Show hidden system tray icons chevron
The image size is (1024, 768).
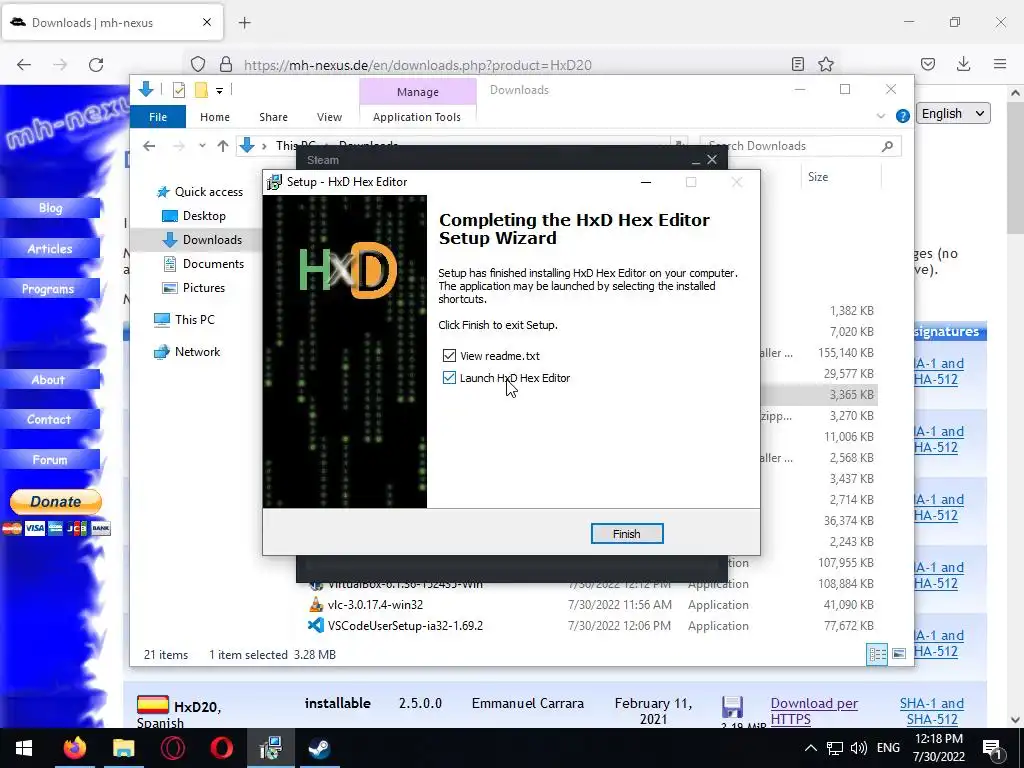[x=810, y=748]
